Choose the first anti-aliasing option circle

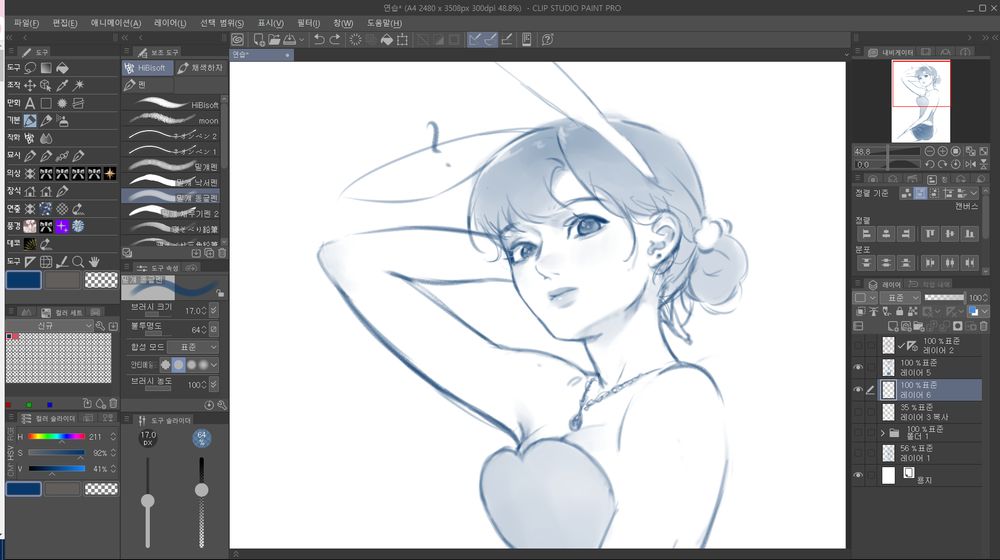tap(166, 365)
